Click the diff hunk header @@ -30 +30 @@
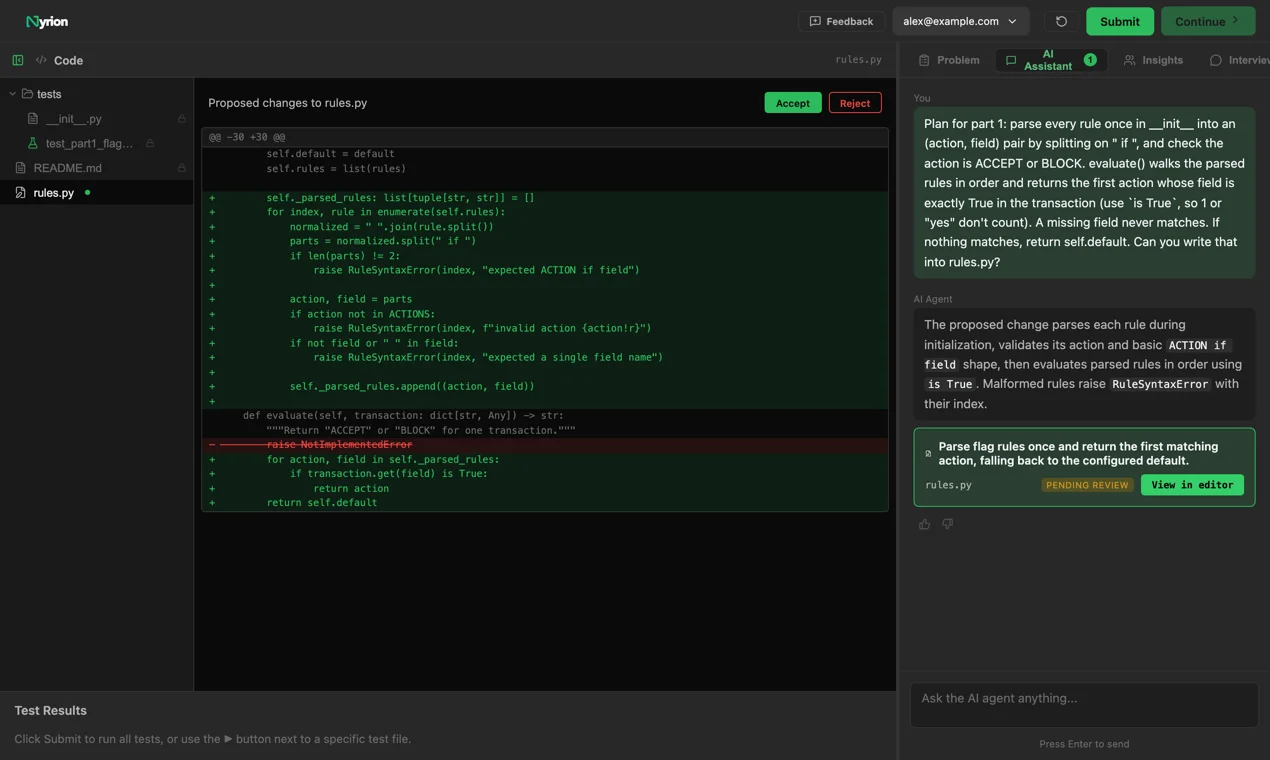The width and height of the screenshot is (1270, 760). [247, 137]
